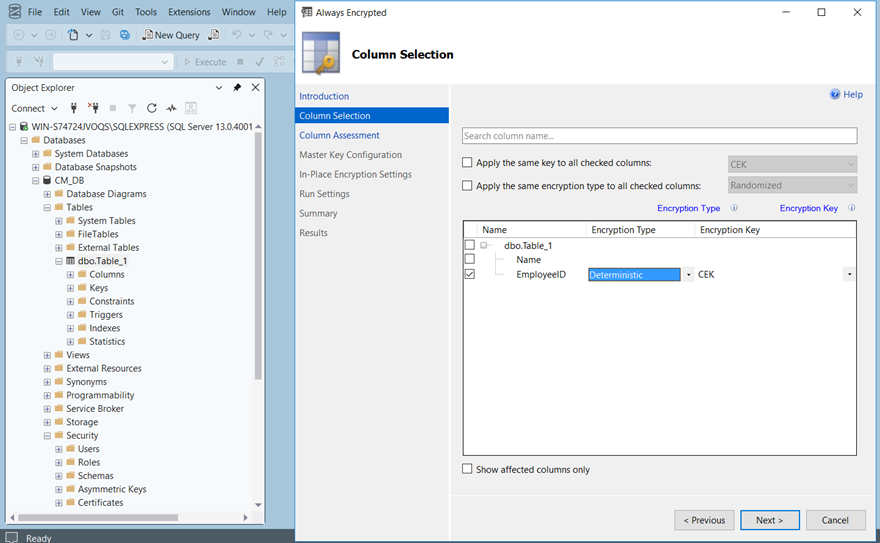
Task: Click the Execute query button
Action: tap(205, 62)
